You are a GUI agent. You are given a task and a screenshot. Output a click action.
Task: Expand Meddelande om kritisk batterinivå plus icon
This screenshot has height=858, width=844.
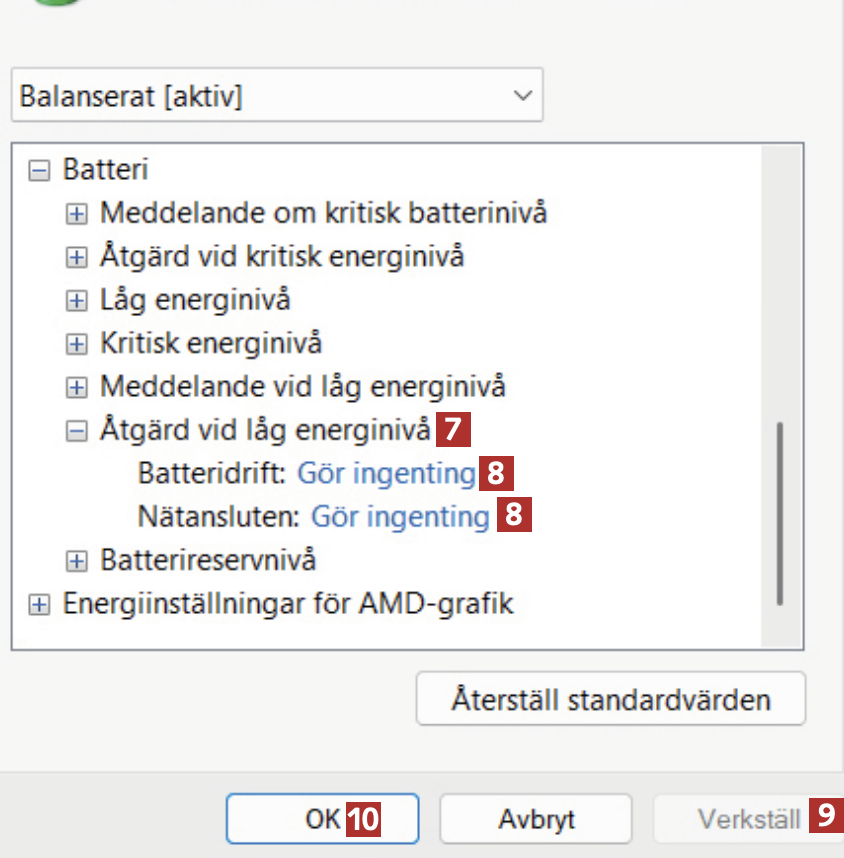click(76, 213)
